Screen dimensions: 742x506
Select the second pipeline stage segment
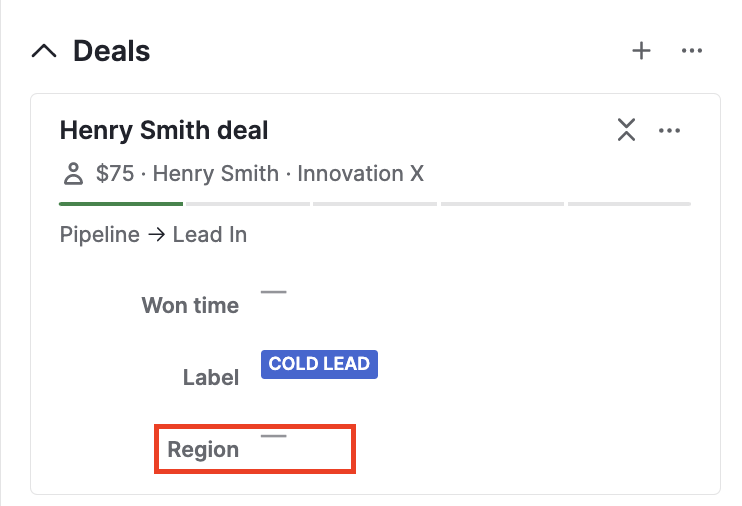pos(248,204)
